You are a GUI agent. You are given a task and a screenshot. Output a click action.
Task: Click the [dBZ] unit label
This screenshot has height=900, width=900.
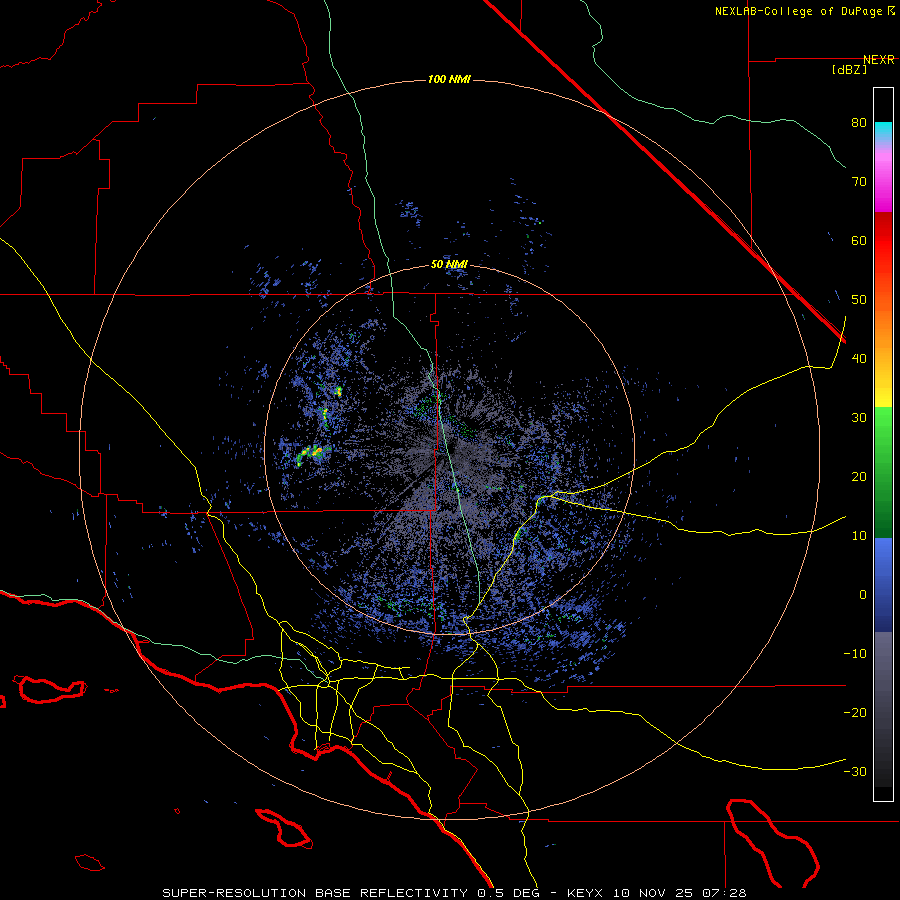tap(849, 70)
